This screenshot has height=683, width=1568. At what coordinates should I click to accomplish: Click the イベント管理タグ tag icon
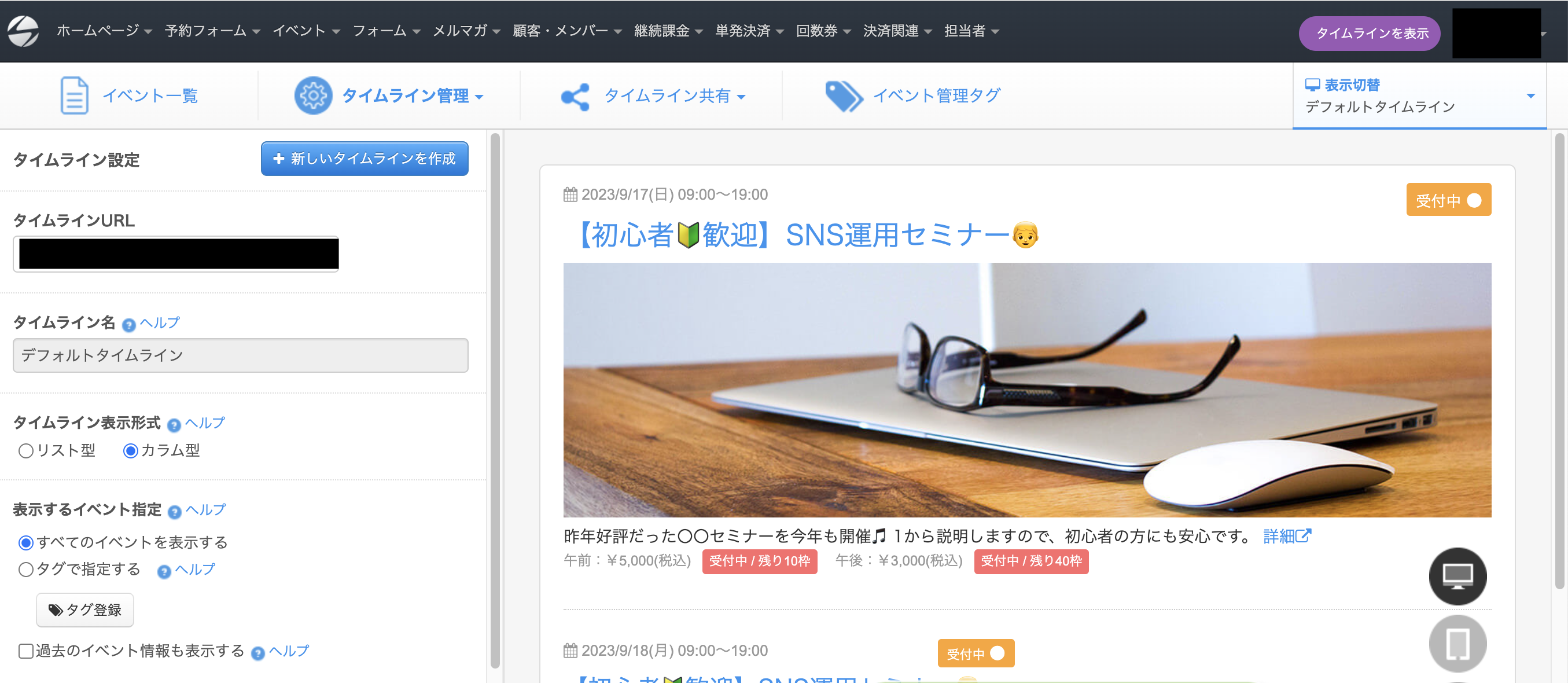pyautogui.click(x=843, y=96)
